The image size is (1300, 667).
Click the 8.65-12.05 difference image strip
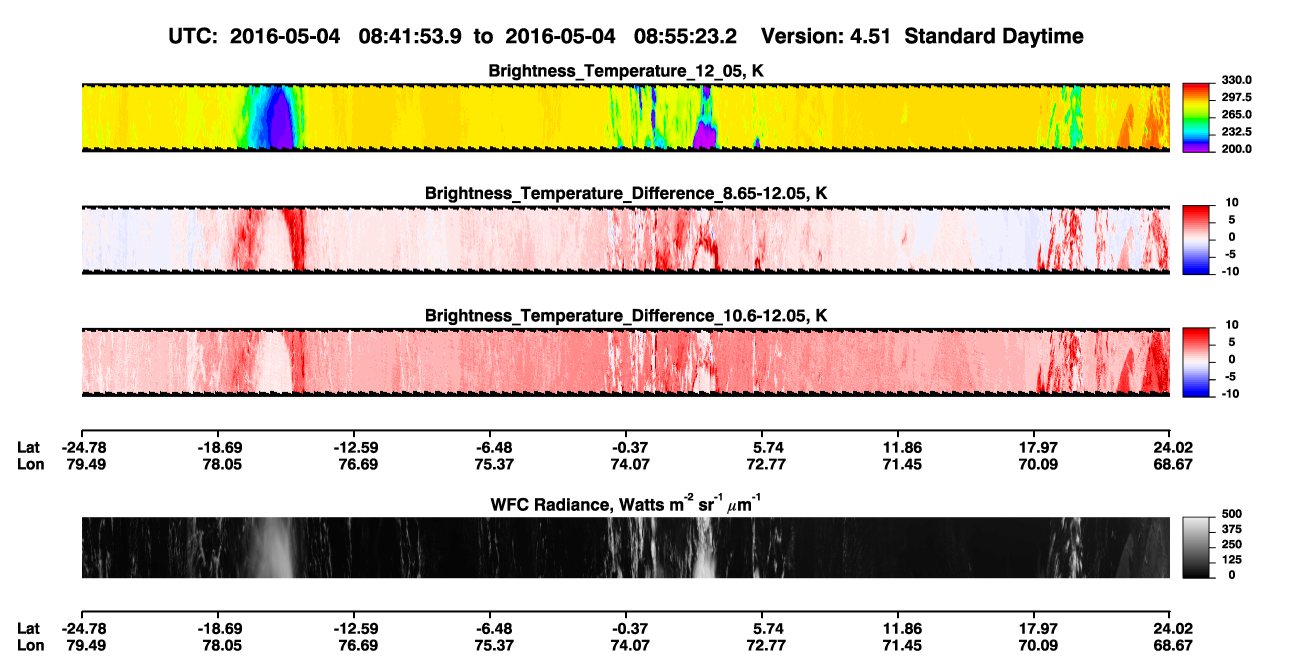625,239
